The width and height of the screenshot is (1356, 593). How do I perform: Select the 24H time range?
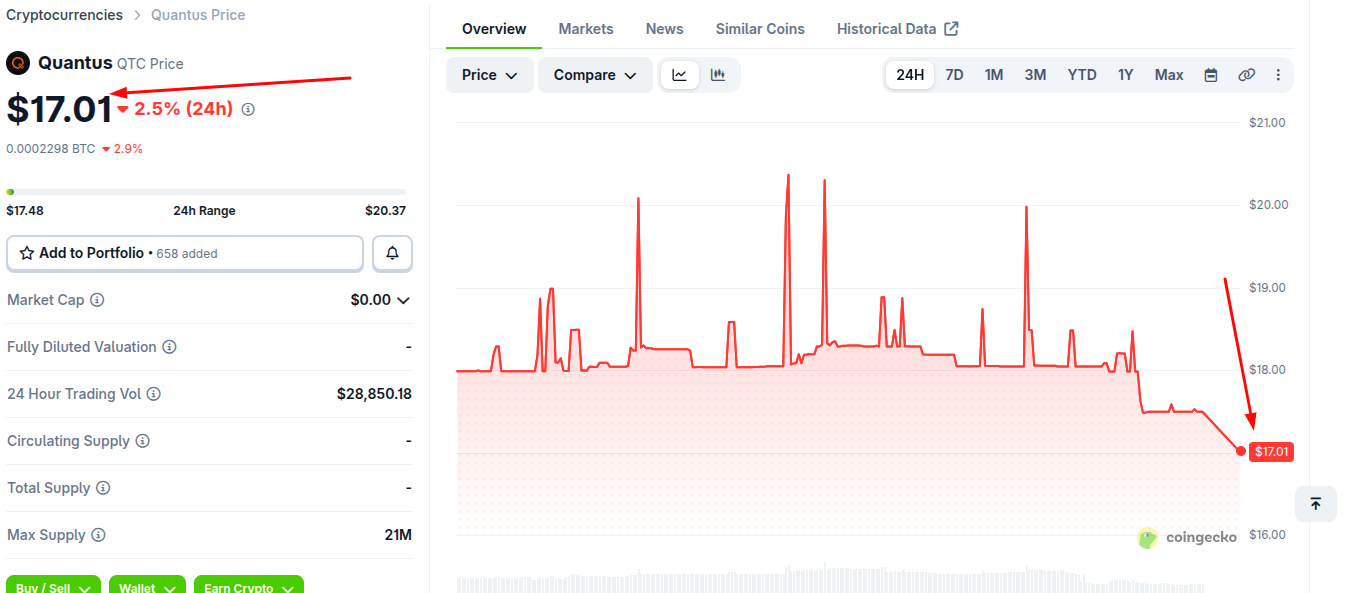pos(910,75)
